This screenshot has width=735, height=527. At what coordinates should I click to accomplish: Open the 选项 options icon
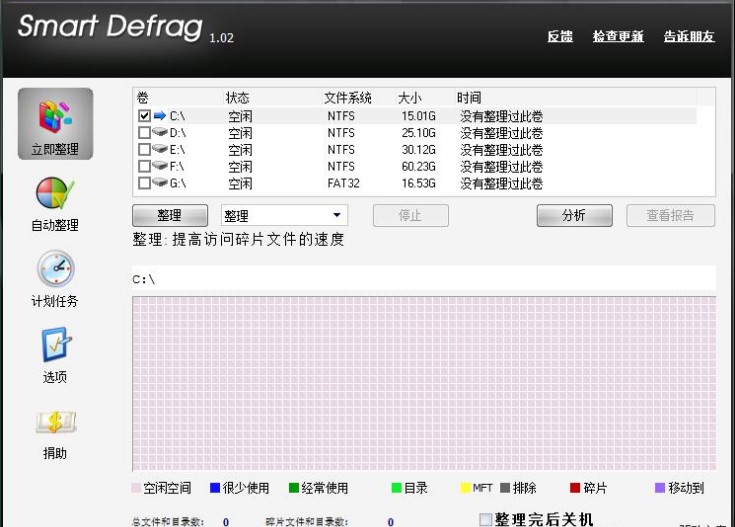55,345
